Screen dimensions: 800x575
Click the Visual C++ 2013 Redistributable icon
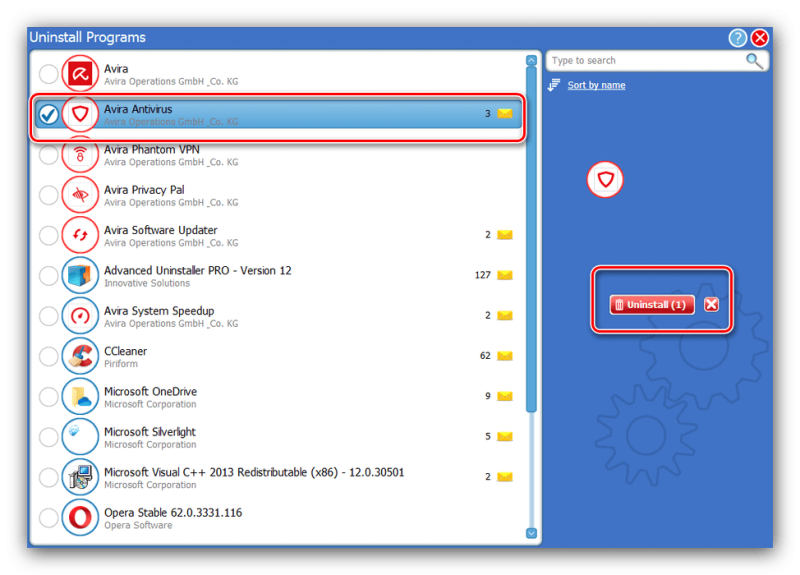(x=80, y=477)
